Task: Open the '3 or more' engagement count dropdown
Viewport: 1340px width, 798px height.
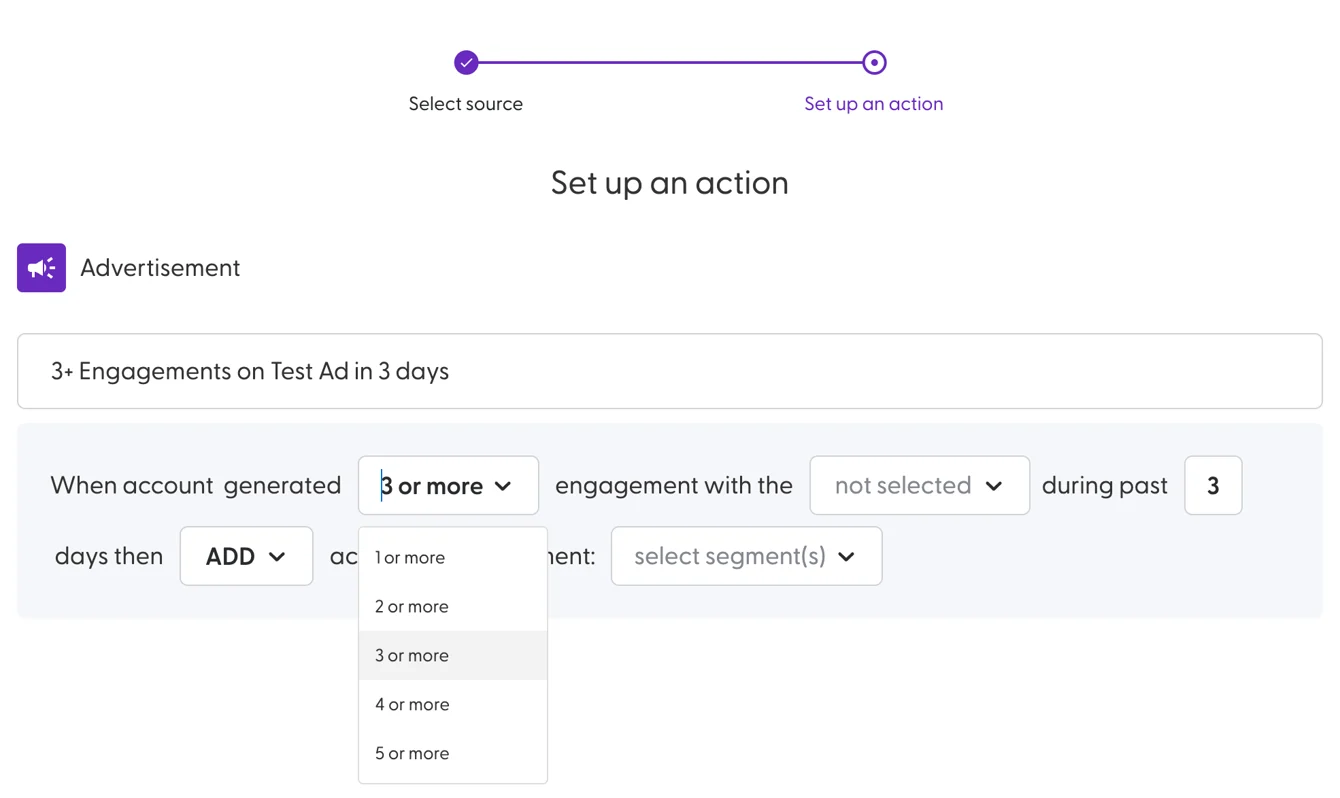Action: [x=448, y=485]
